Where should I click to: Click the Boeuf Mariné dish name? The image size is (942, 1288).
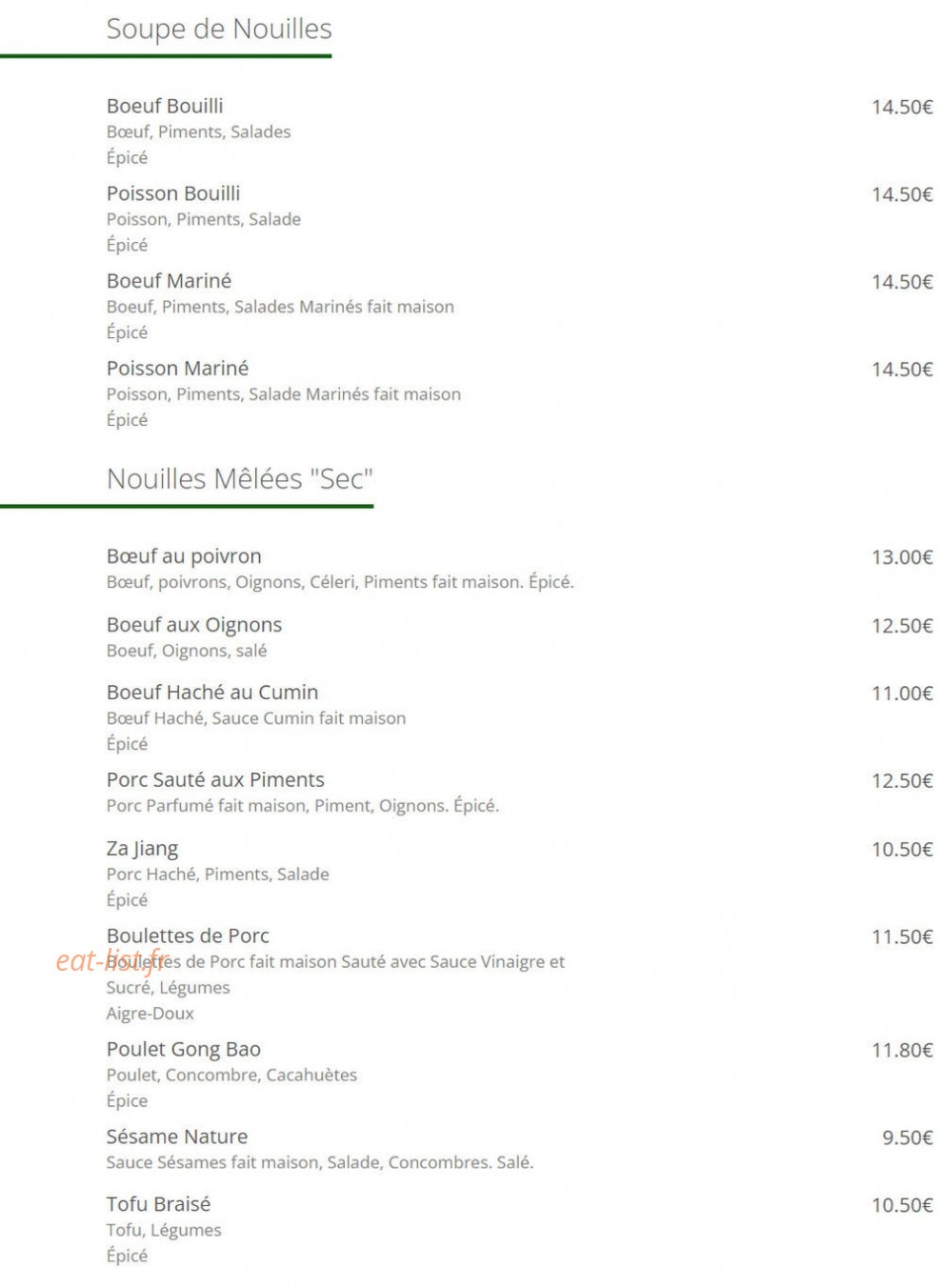click(x=169, y=281)
